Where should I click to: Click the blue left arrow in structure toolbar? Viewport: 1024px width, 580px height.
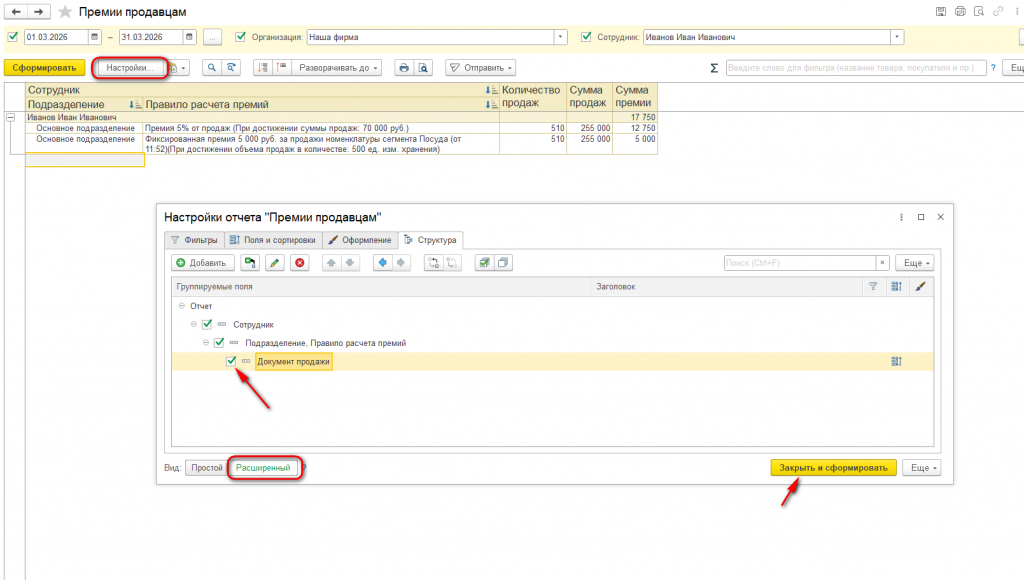383,263
